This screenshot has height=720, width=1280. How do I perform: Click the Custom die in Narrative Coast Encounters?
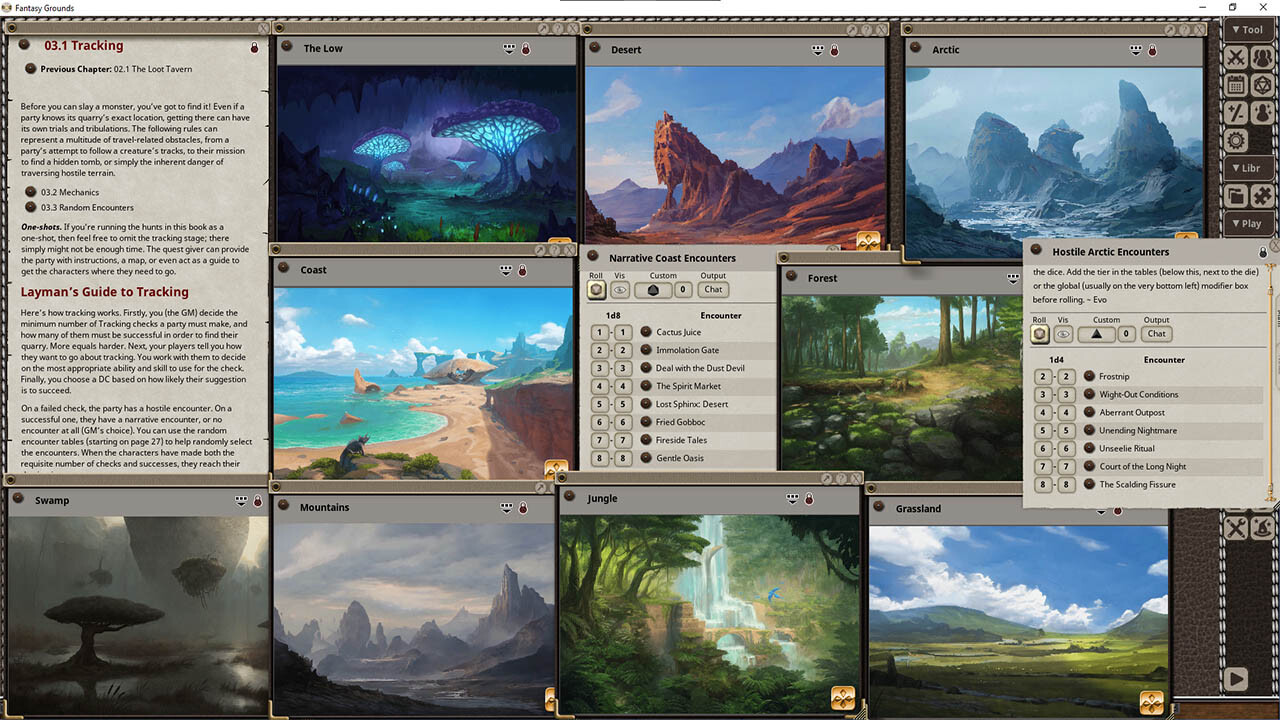[x=653, y=290]
